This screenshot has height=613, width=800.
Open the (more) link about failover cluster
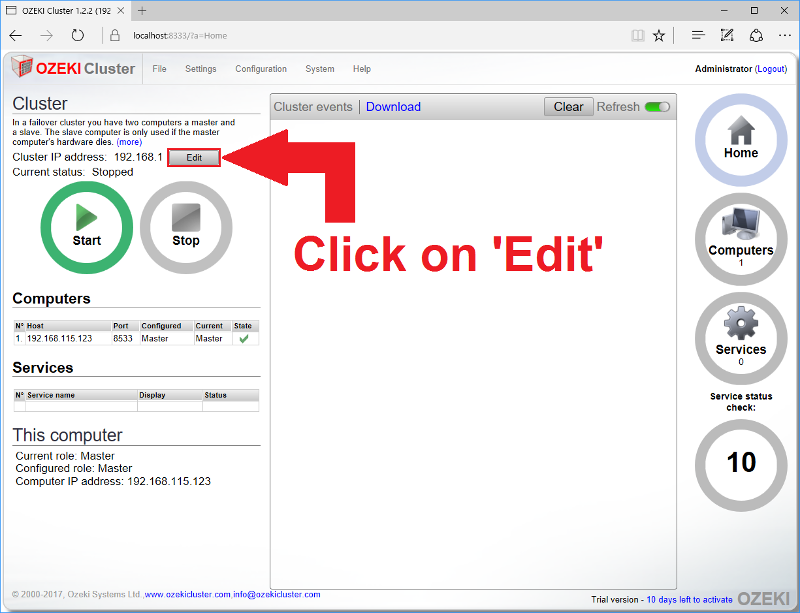pos(129,142)
